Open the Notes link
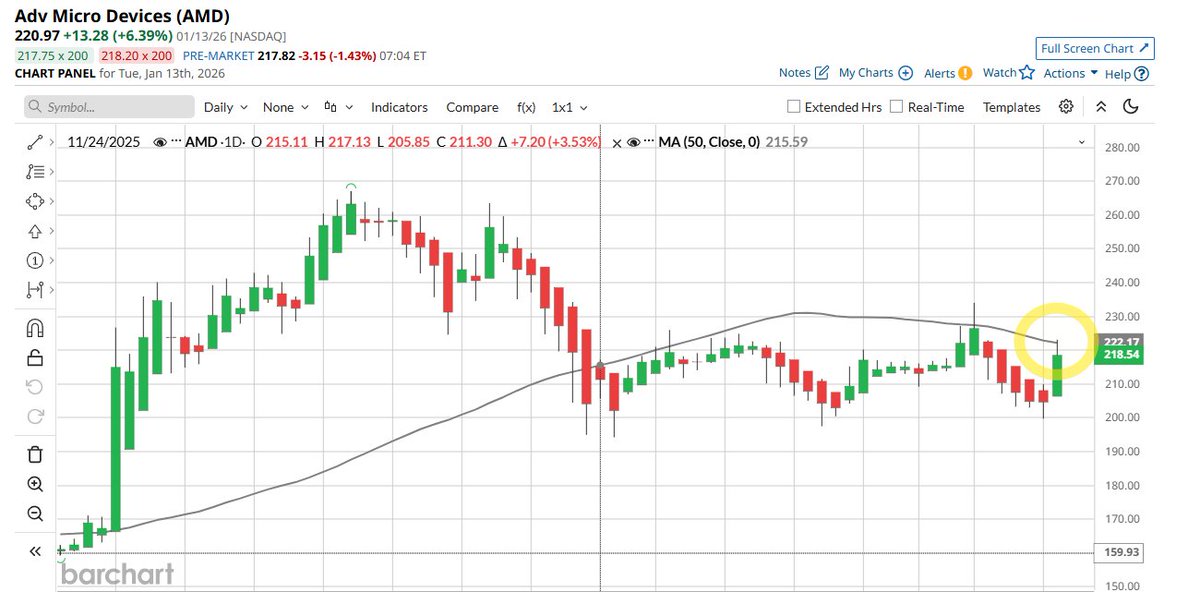 [x=794, y=73]
